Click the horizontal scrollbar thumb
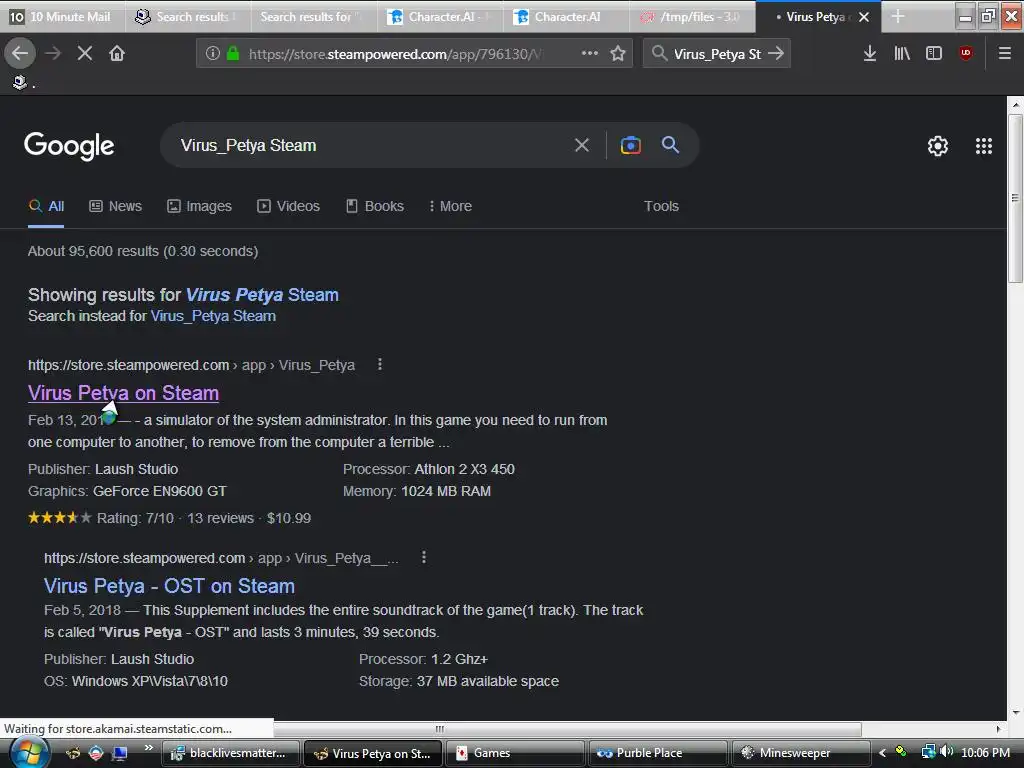 [x=440, y=729]
